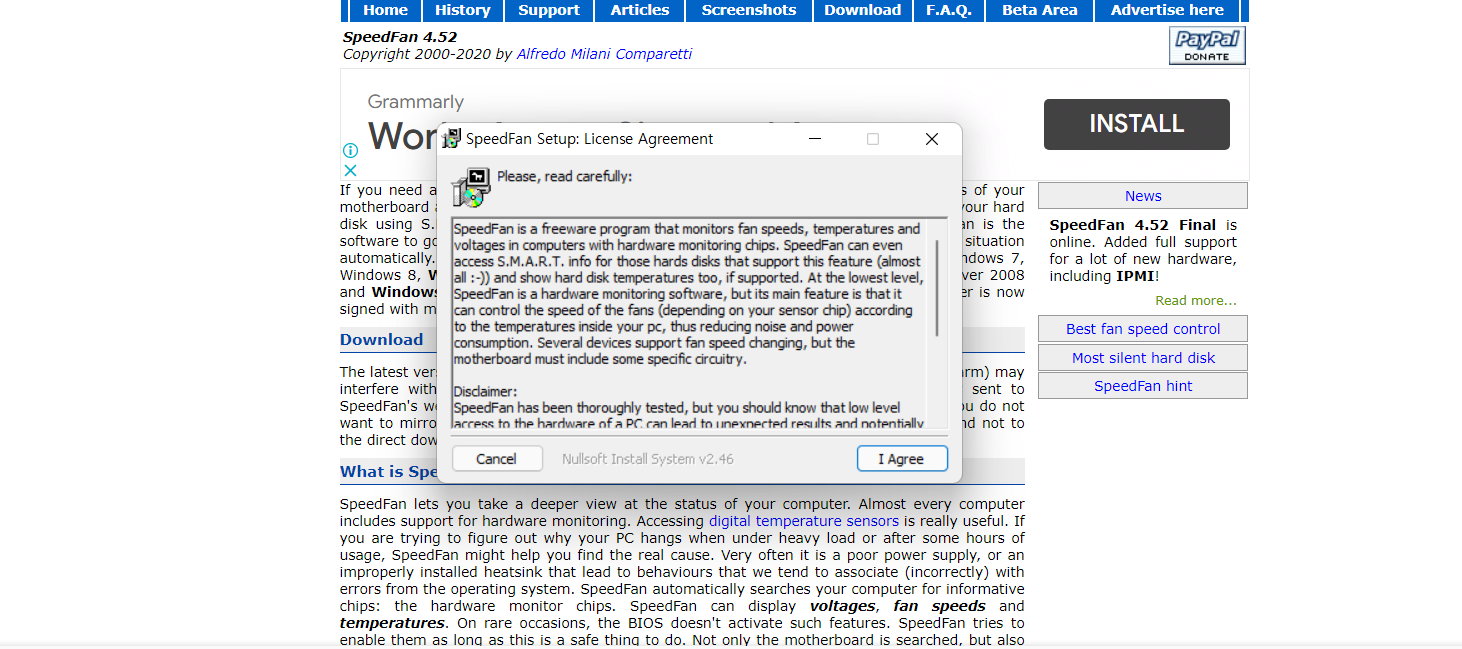Open the News sidebar link
This screenshot has height=649, width=1462.
click(1143, 196)
